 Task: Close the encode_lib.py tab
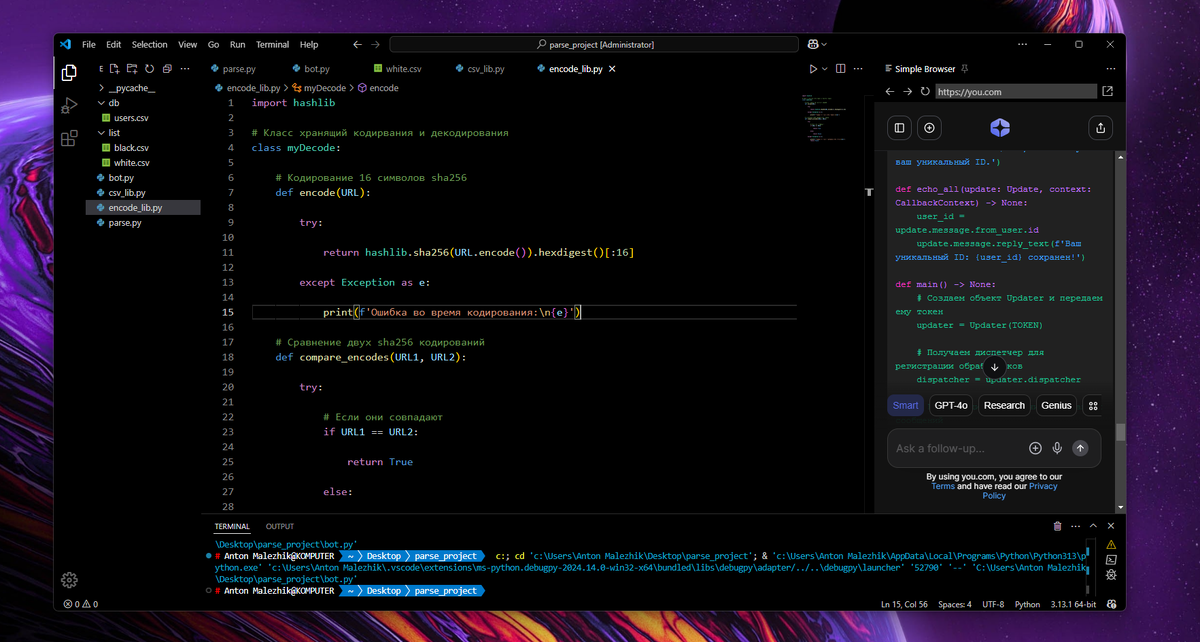pos(612,69)
